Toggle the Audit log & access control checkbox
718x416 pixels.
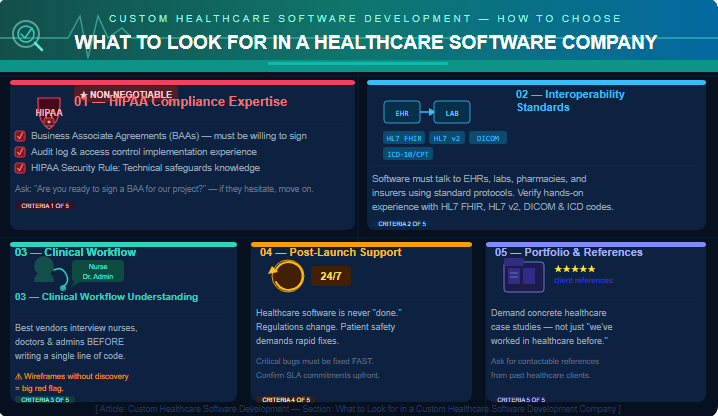point(20,152)
